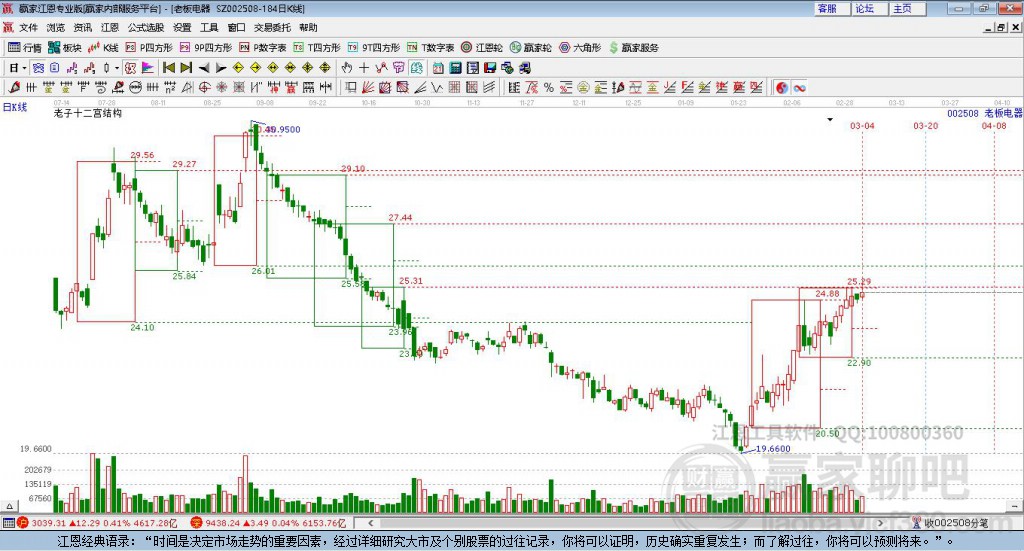The height and width of the screenshot is (551, 1024).
Task: Open the 资讯 menu
Action: click(82, 27)
